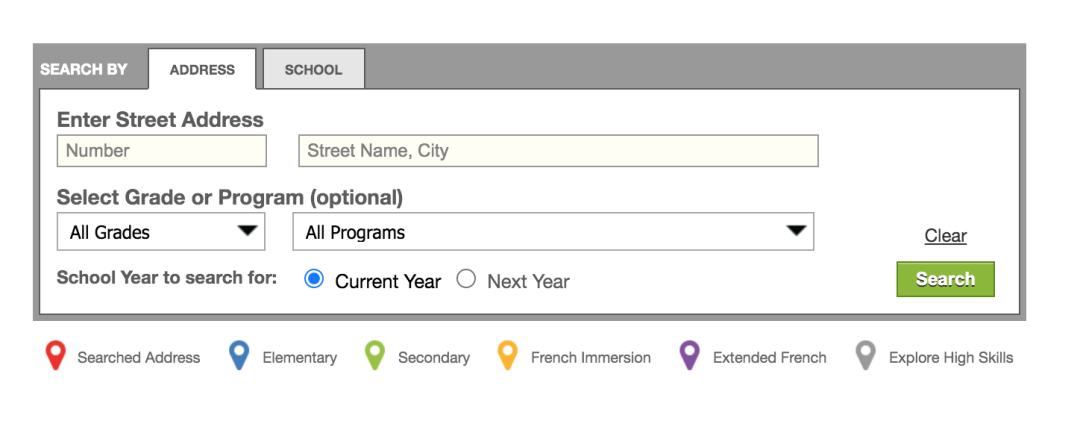
Task: Click the Next Year label text
Action: pyautogui.click(x=528, y=282)
